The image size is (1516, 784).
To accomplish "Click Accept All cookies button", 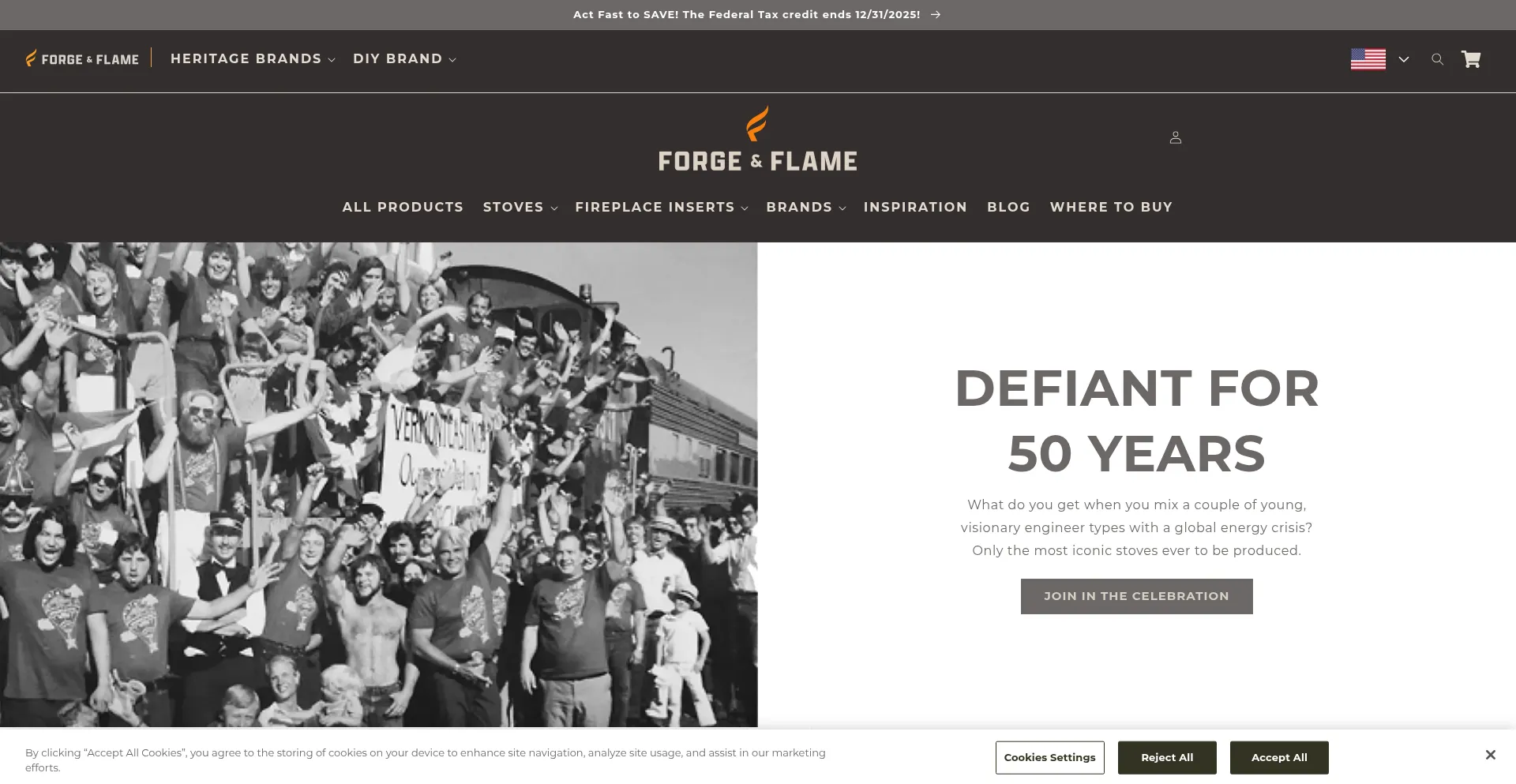I will click(x=1279, y=758).
